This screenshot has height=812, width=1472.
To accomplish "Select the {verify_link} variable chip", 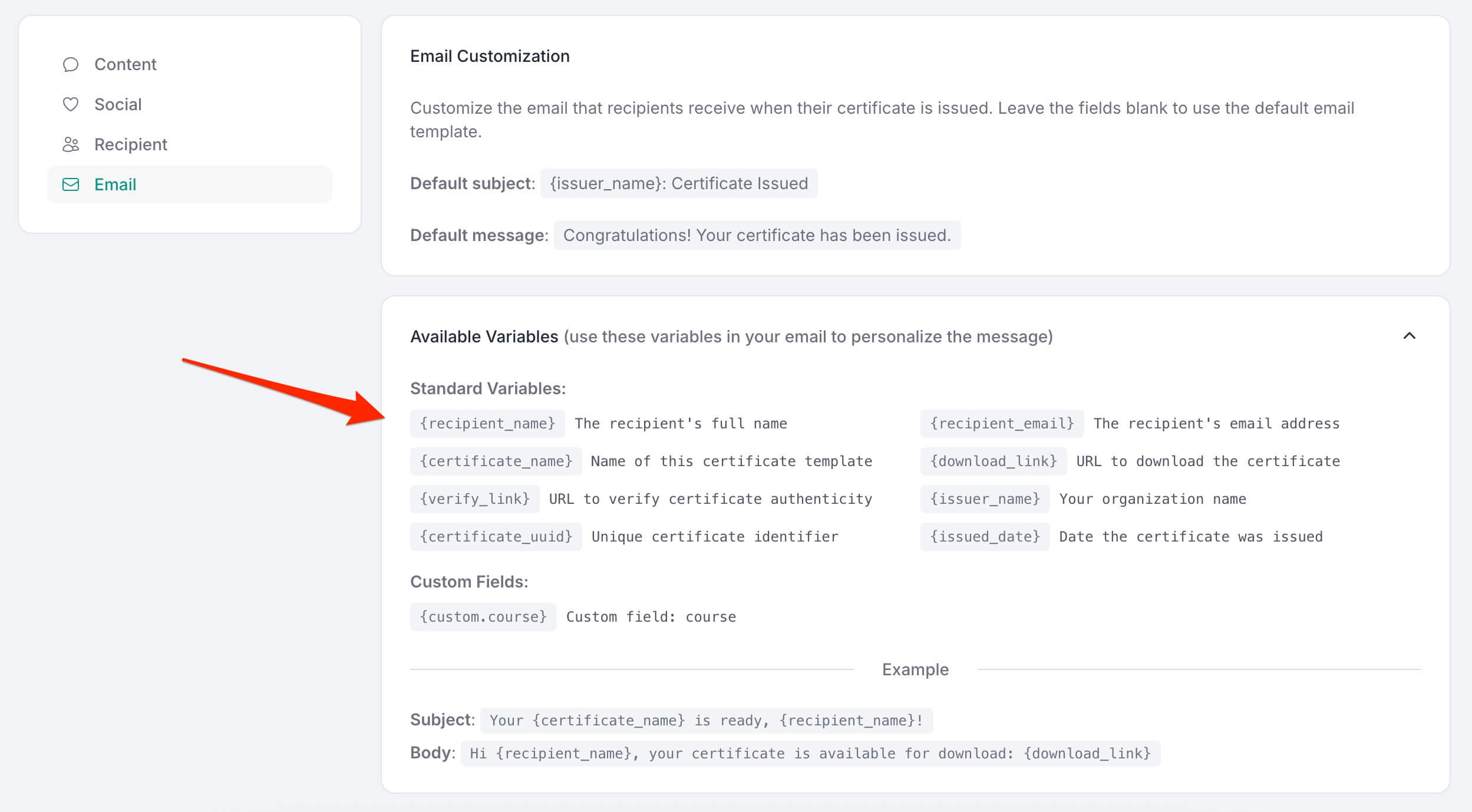I will 474,499.
